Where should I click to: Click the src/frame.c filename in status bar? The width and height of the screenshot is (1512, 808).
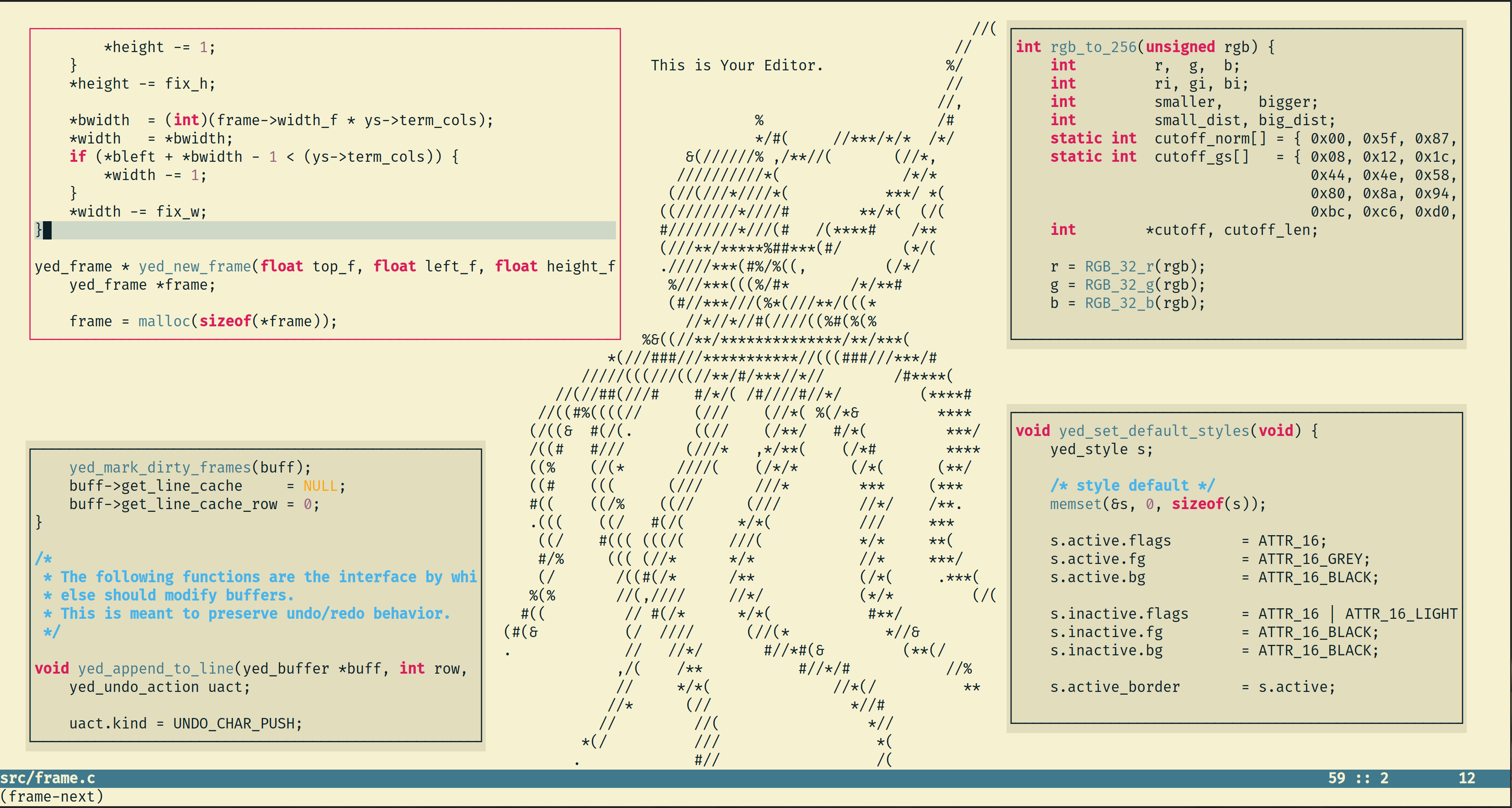coord(48,778)
